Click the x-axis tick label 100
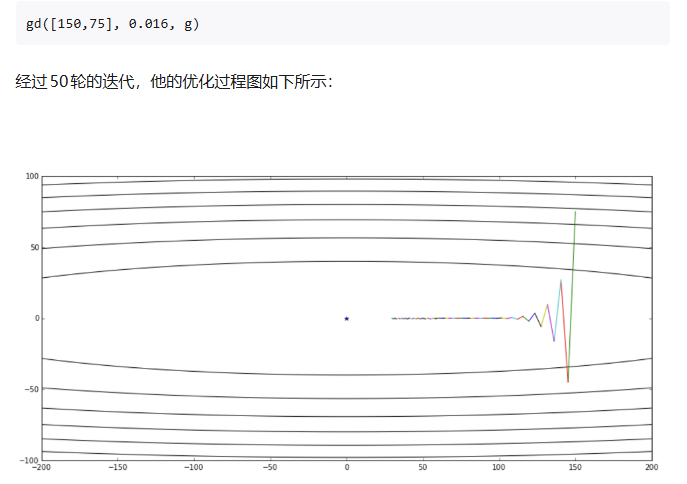 [499, 467]
